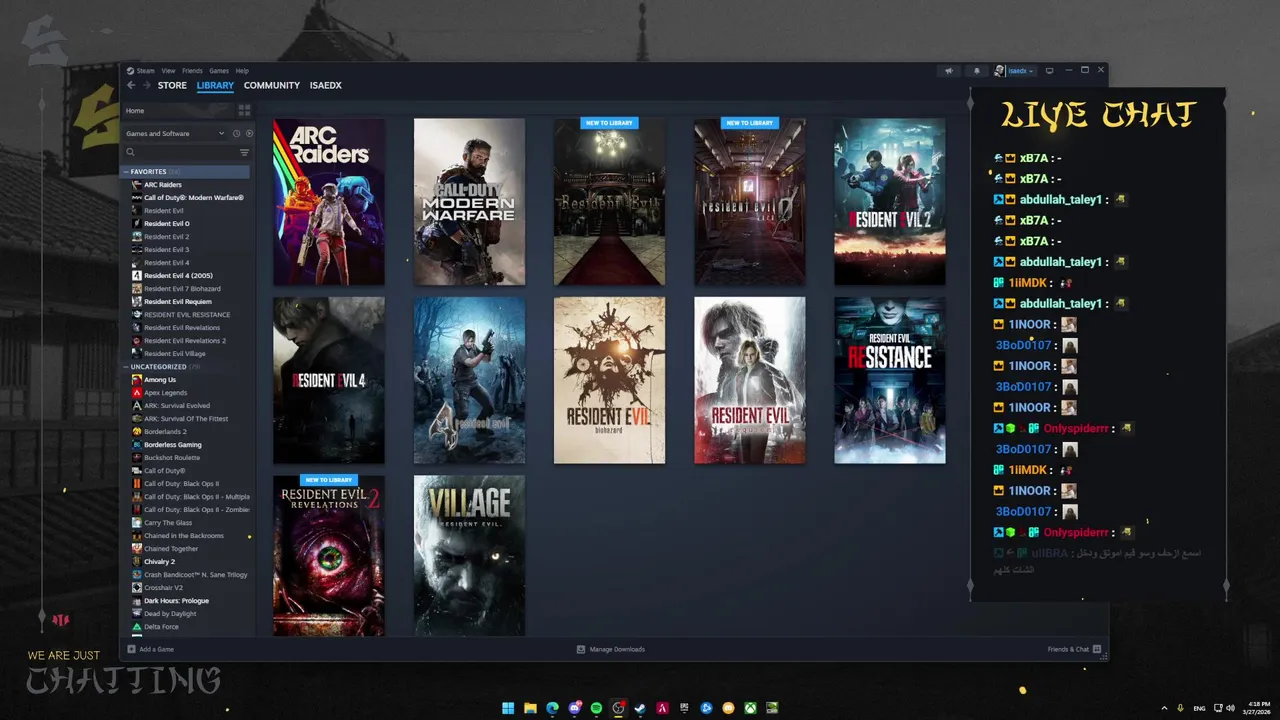
Task: Click Among Us icon in sidebar
Action: click(x=136, y=380)
